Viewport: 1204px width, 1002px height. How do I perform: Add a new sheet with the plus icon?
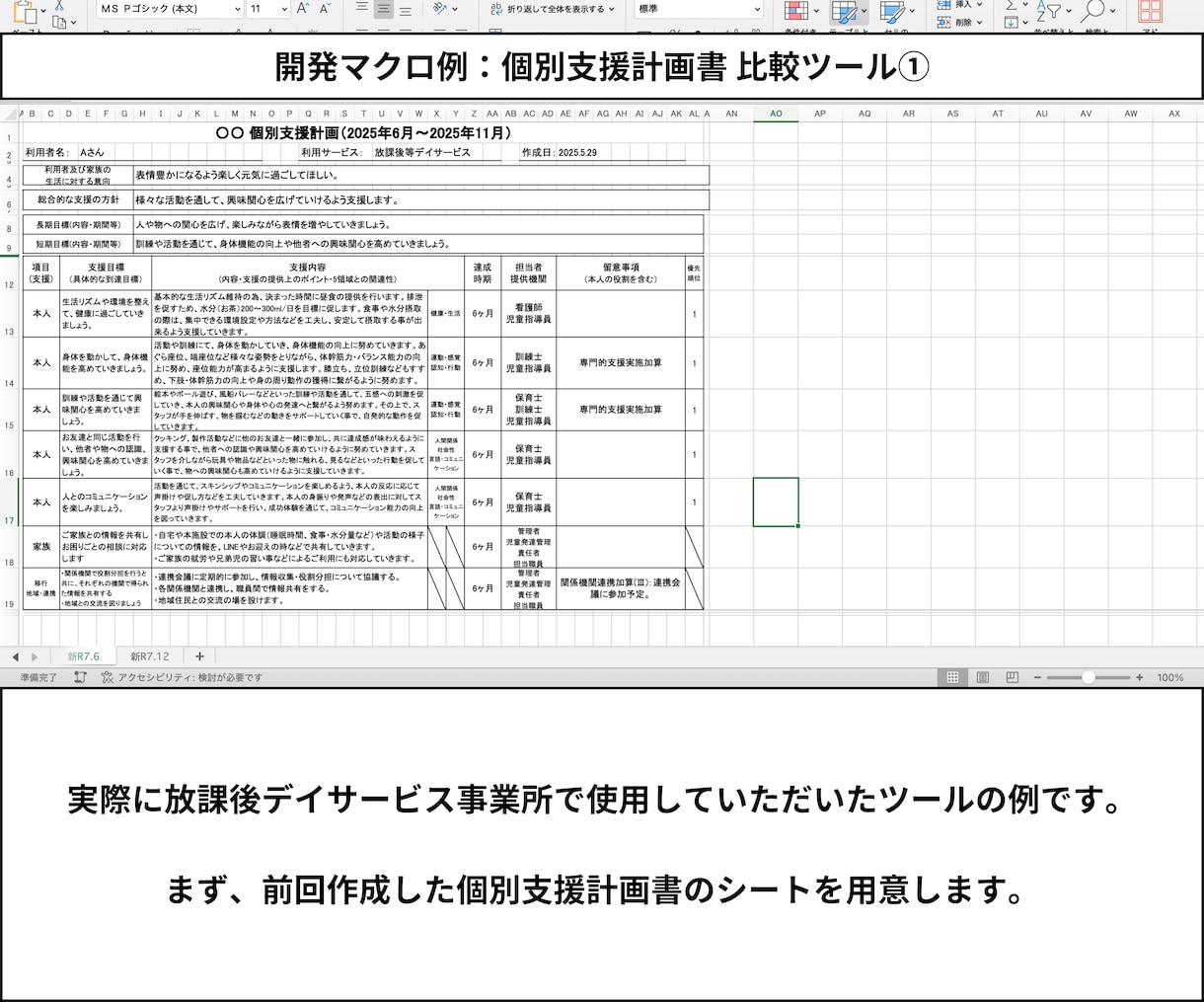[x=199, y=656]
